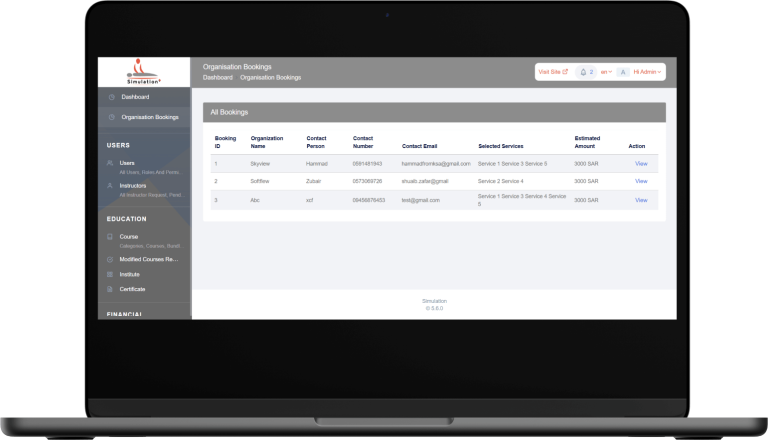Click the Booking ID column header
The image size is (768, 440).
tap(225, 142)
